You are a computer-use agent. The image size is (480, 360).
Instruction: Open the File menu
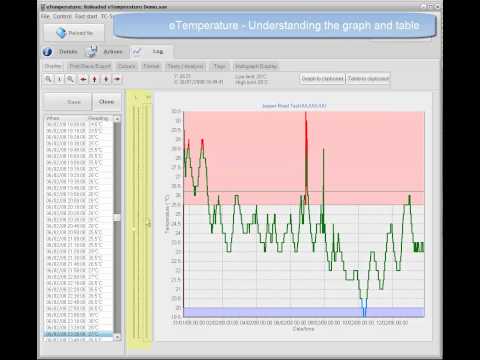click(45, 16)
